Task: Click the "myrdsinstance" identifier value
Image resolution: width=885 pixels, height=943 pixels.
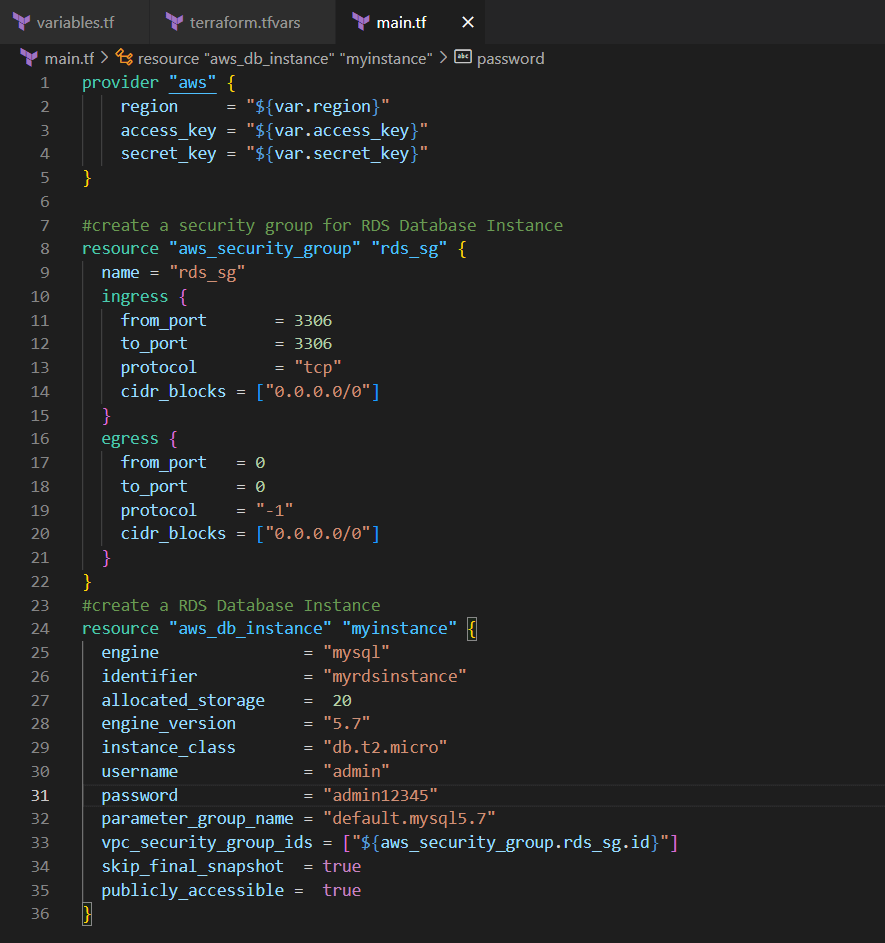Action: tap(394, 677)
